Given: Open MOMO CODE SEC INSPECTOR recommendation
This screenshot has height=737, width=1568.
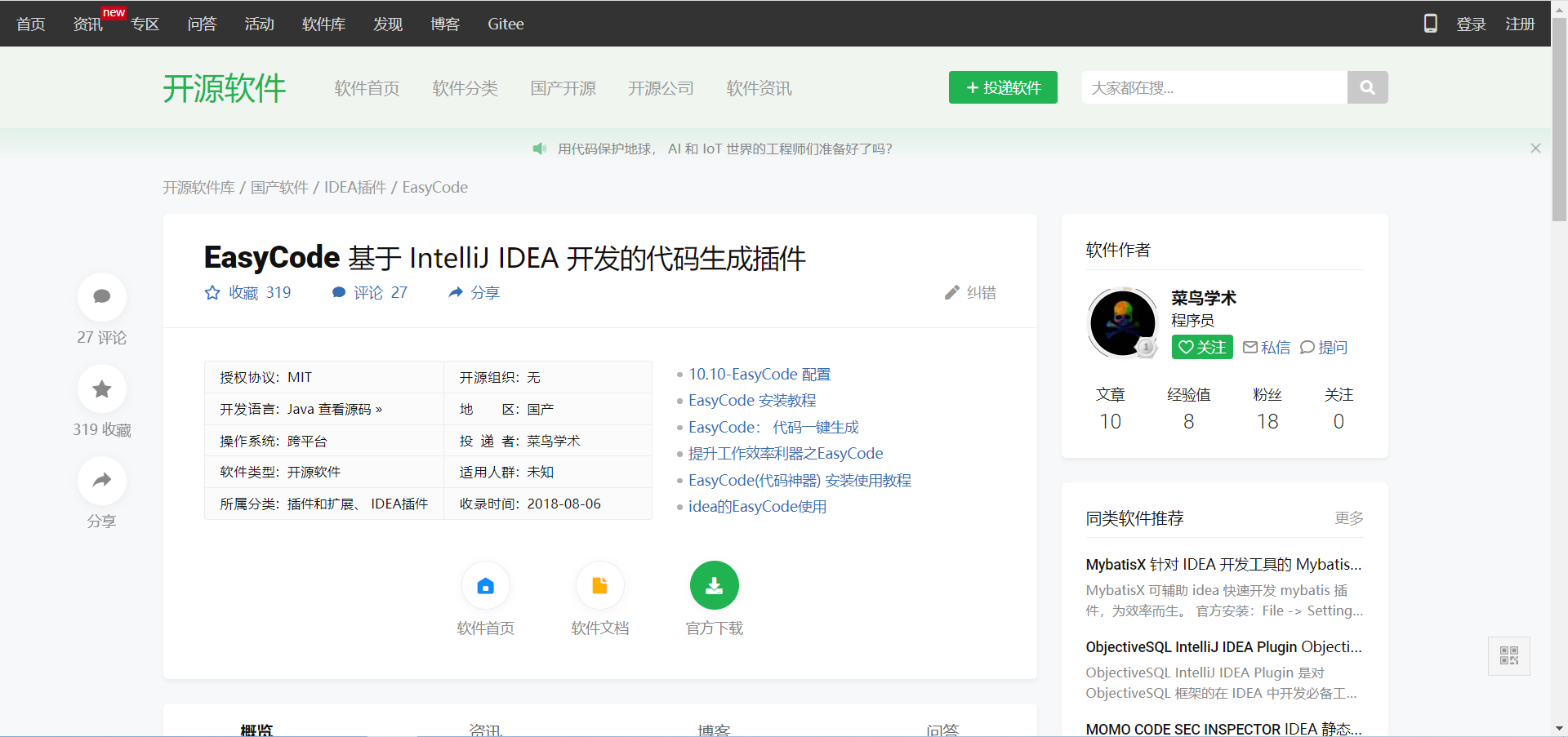Looking at the screenshot, I should click(1223, 728).
